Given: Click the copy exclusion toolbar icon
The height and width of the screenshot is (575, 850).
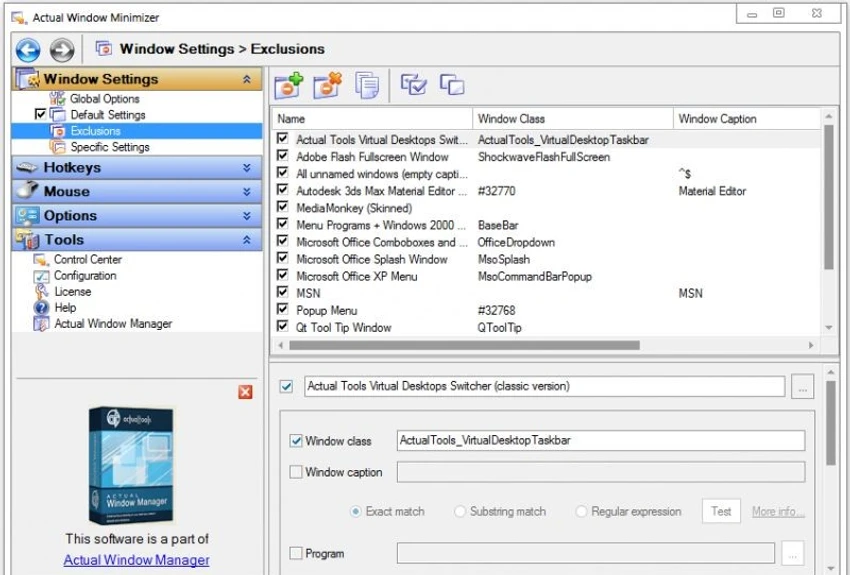Looking at the screenshot, I should [x=367, y=85].
